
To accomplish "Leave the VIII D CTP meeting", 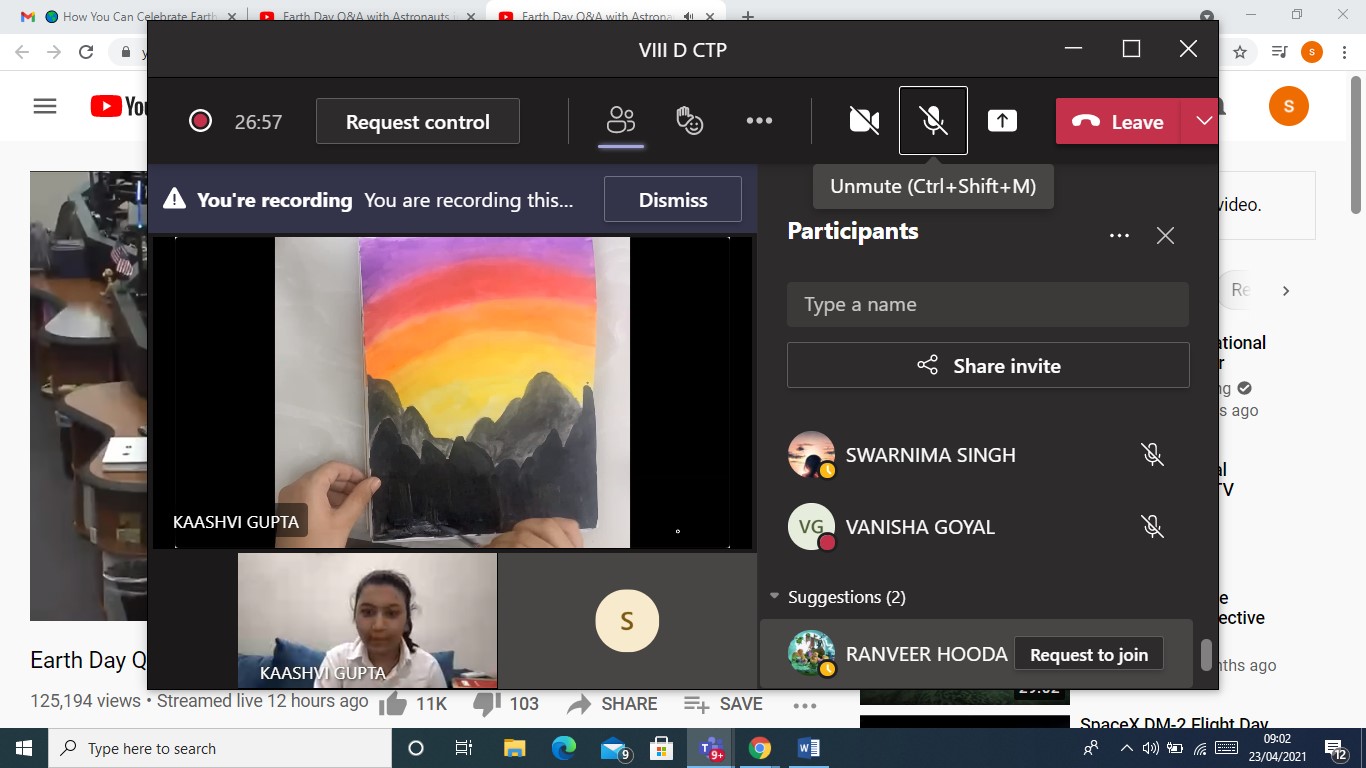I will (x=1118, y=122).
